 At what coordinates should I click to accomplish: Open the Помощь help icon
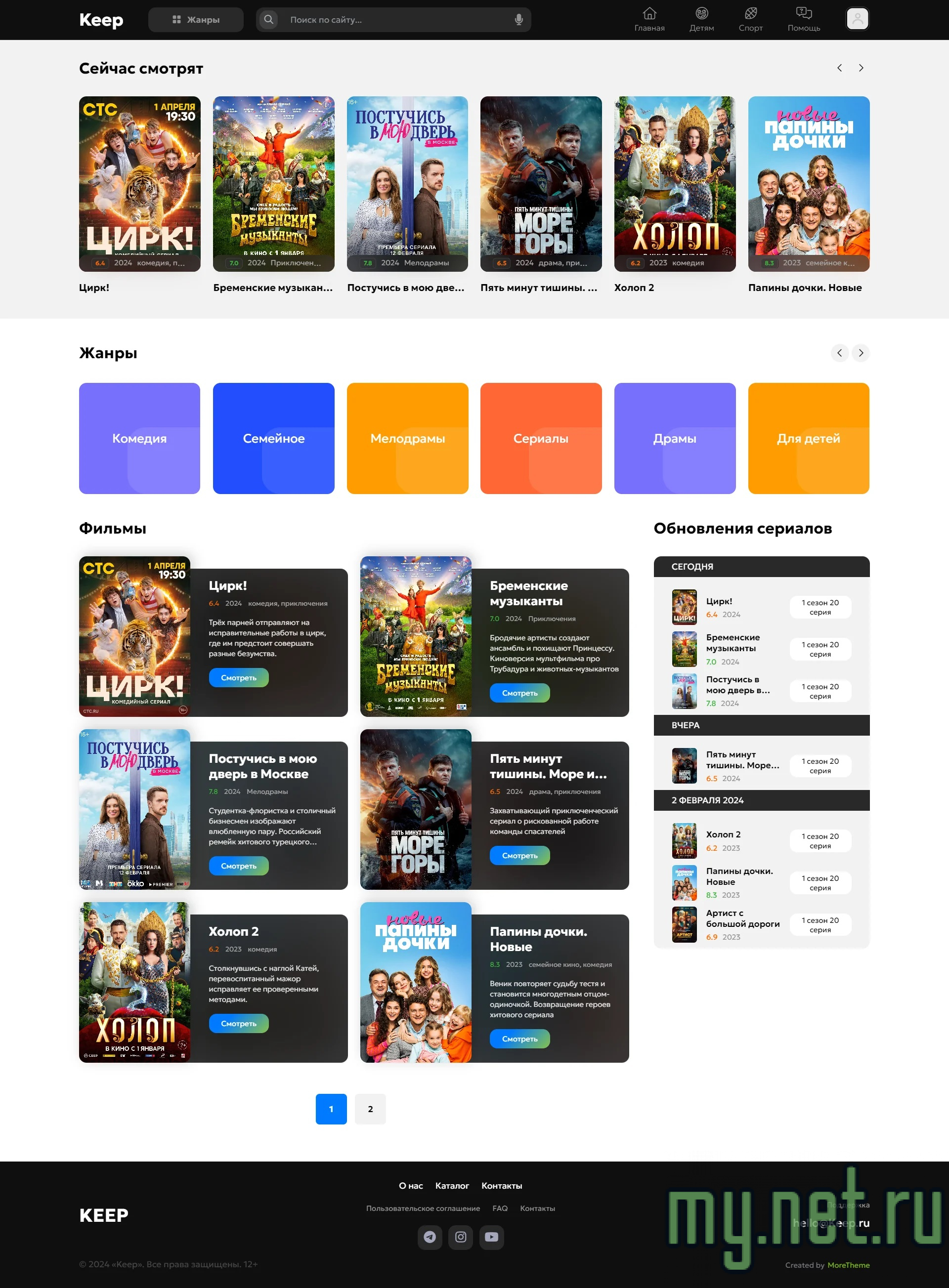[803, 14]
